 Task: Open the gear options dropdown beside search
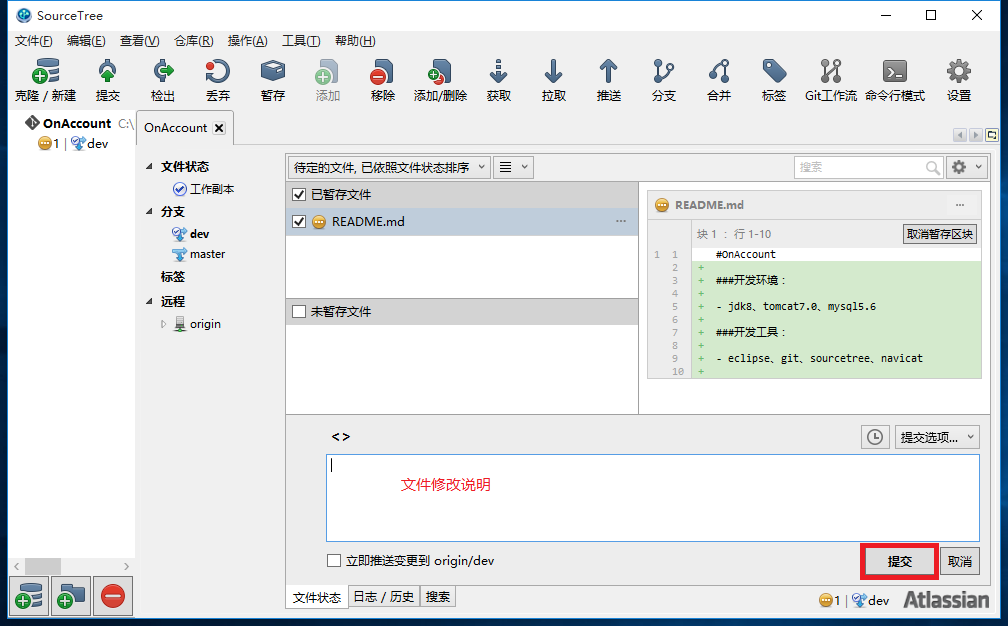click(x=967, y=168)
